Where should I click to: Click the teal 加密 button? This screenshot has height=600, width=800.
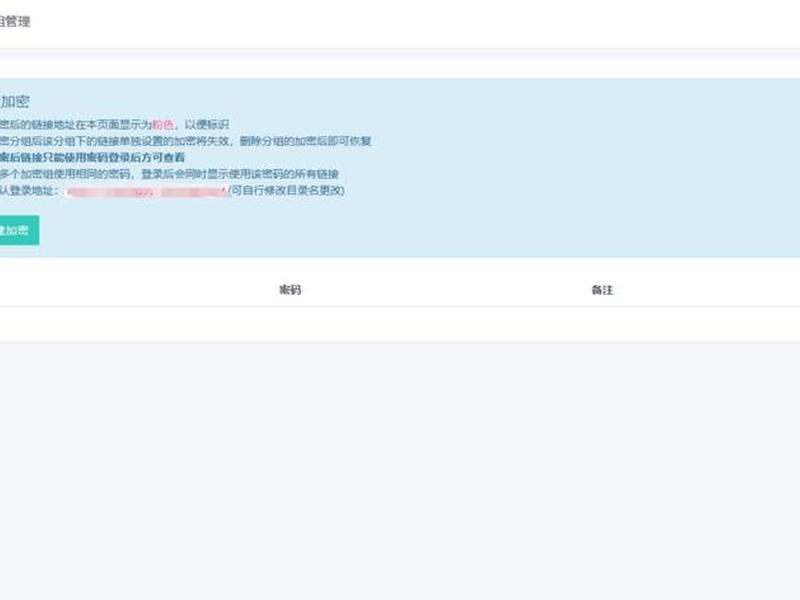(x=18, y=230)
